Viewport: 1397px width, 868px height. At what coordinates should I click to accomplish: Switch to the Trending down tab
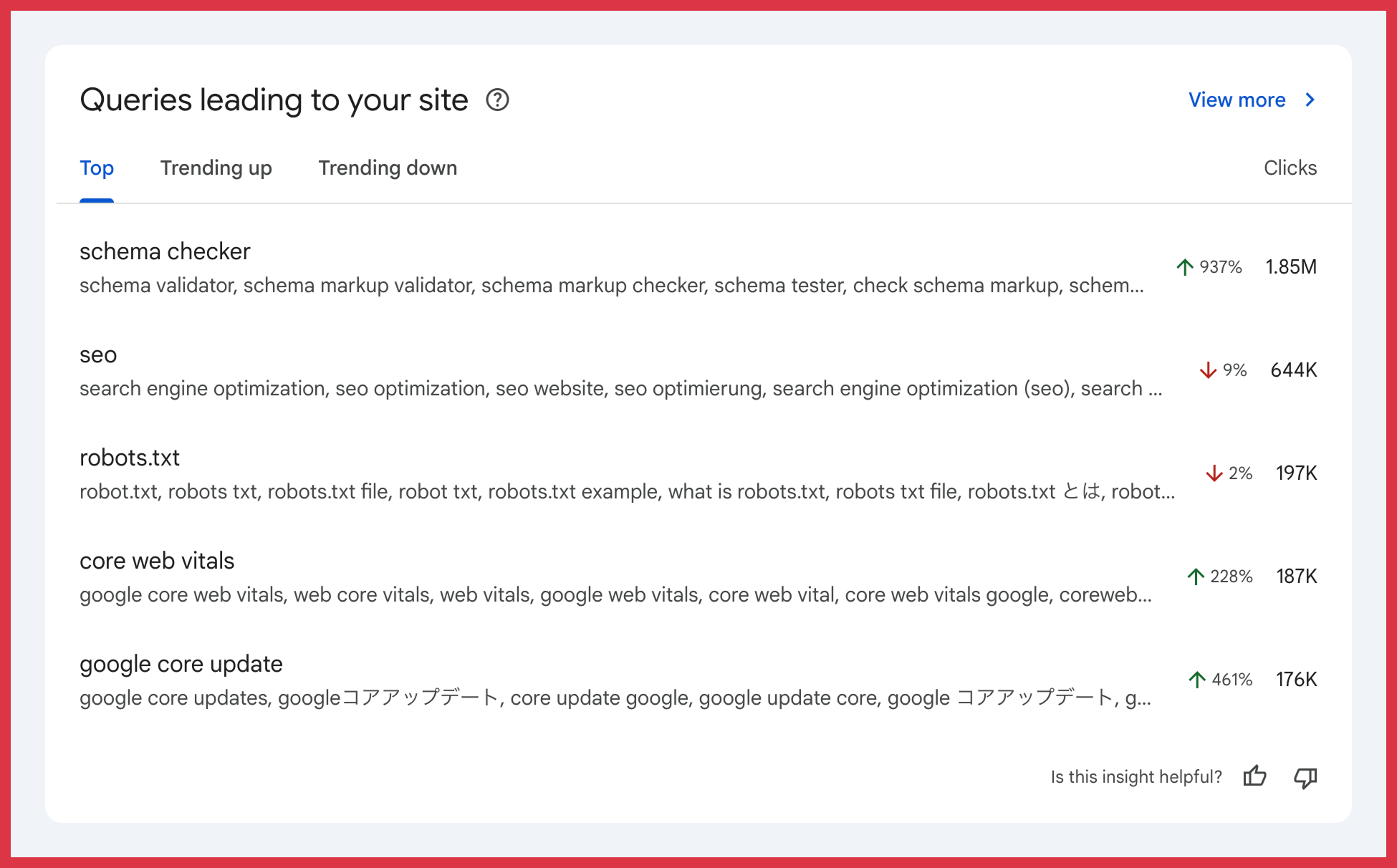387,168
